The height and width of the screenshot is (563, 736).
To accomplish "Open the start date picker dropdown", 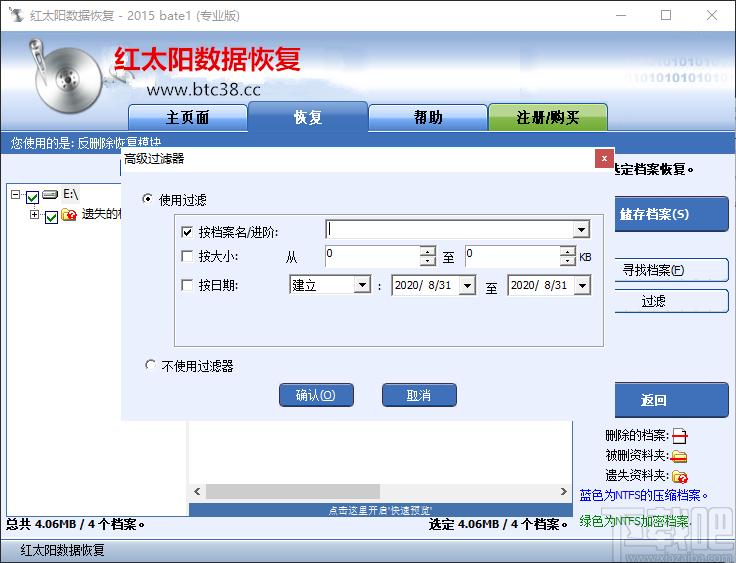I will click(x=467, y=285).
